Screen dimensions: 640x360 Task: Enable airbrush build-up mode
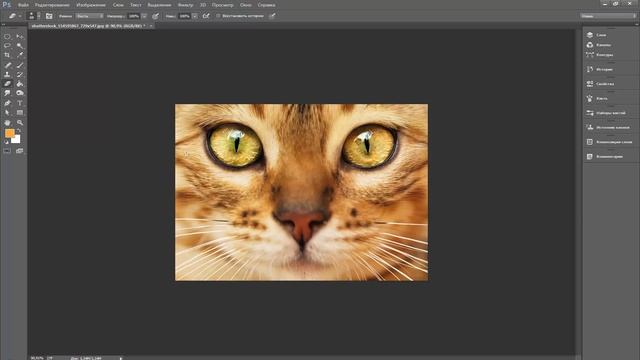[x=206, y=16]
